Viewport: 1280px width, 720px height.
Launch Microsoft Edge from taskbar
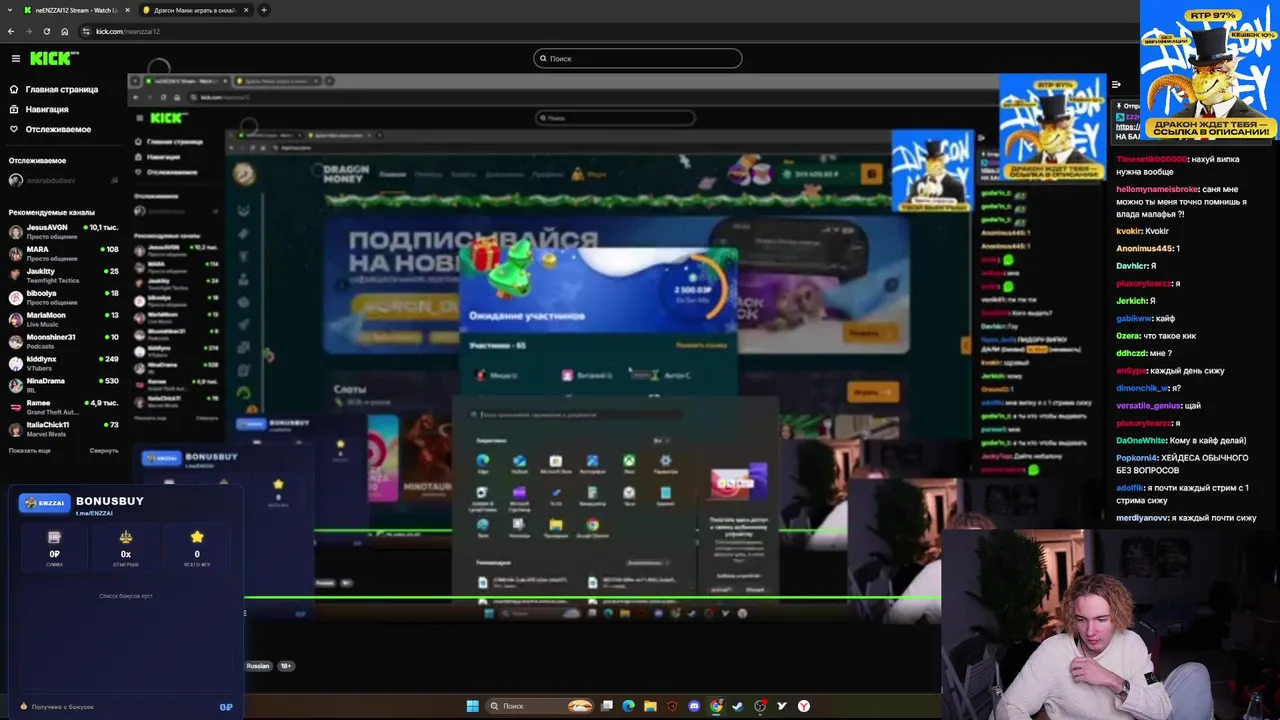coord(628,706)
